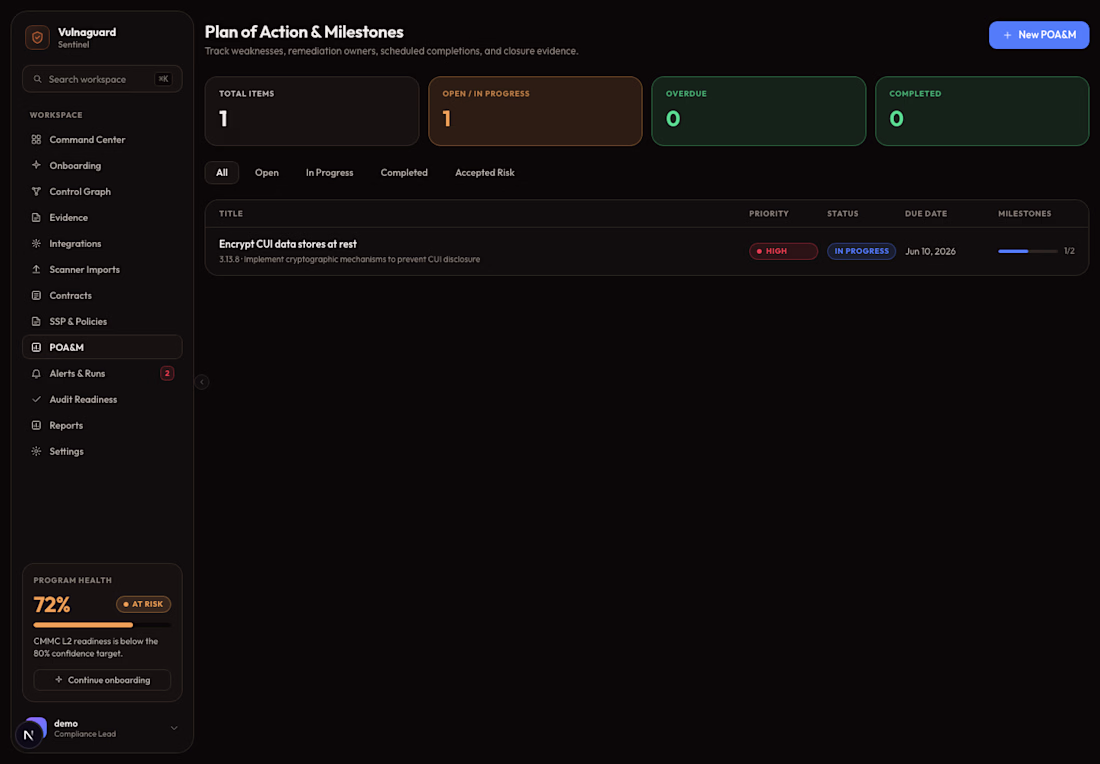Focus the Search workspace field
This screenshot has height=764, width=1100.
pos(102,79)
